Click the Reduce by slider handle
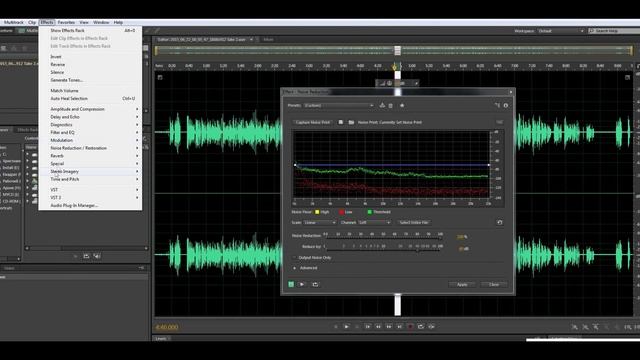Viewport: 640px width, 360px height. (x=417, y=250)
